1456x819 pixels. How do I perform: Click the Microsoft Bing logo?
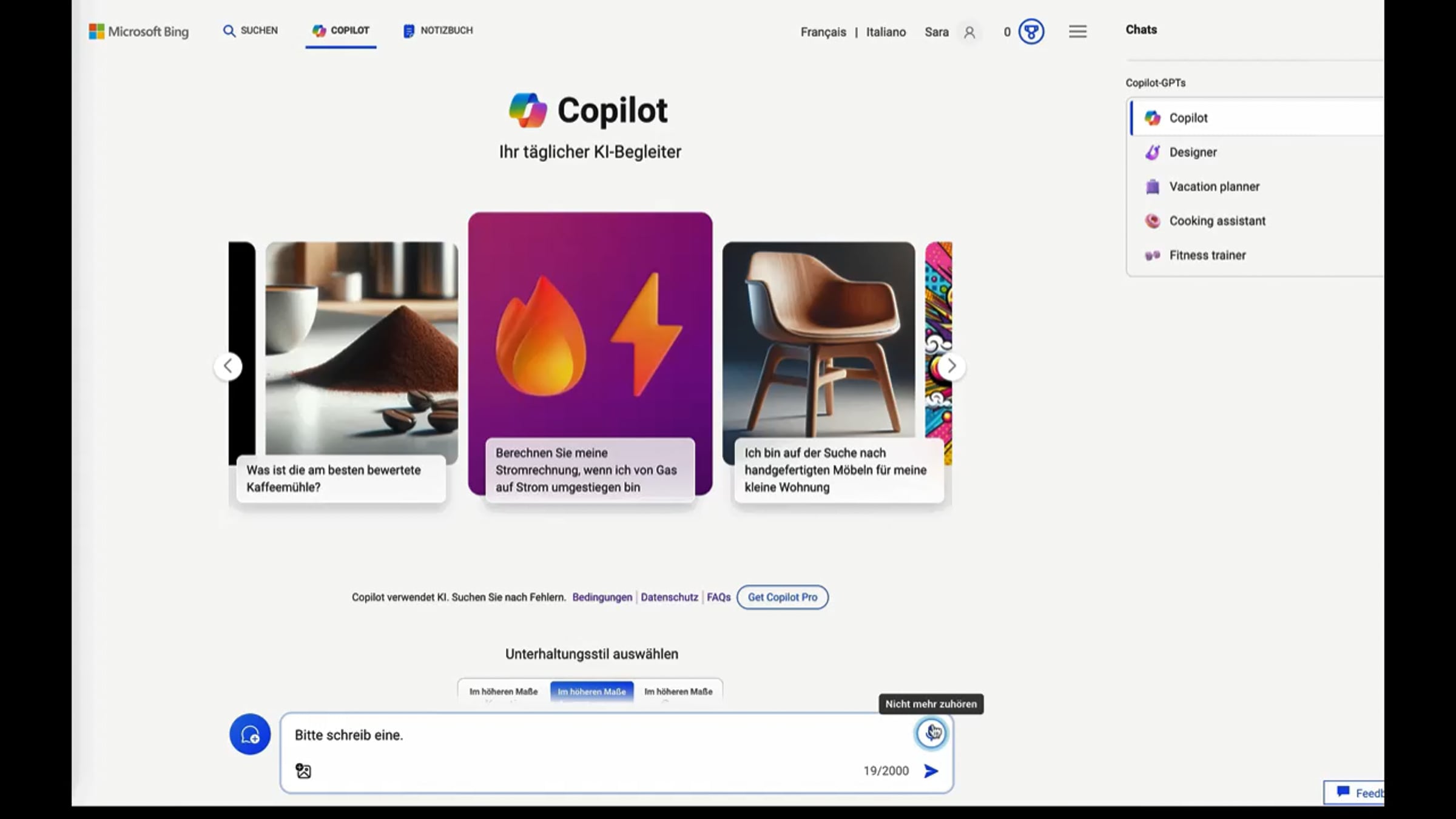[x=139, y=32]
